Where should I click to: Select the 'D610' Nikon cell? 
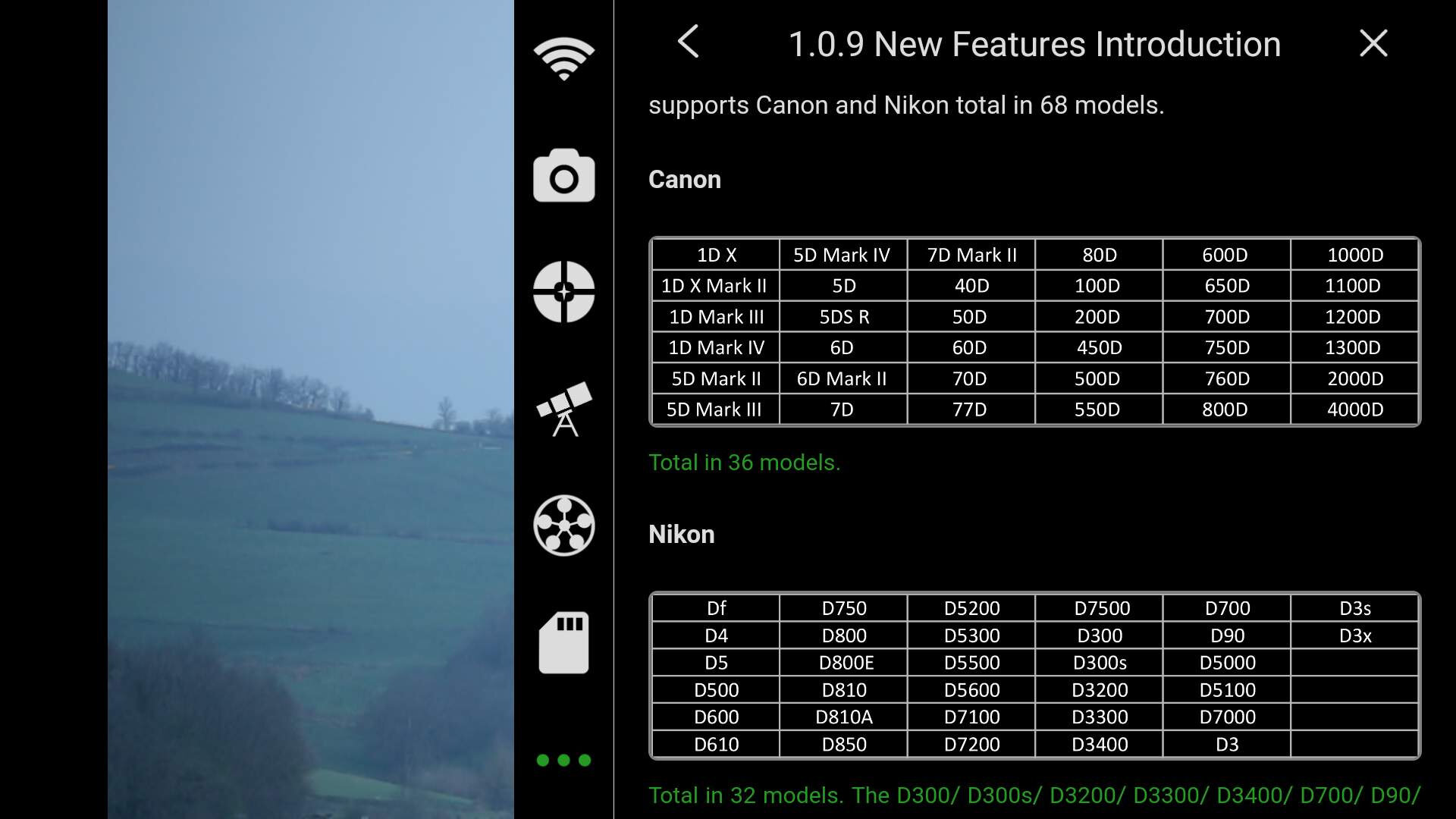click(x=716, y=744)
